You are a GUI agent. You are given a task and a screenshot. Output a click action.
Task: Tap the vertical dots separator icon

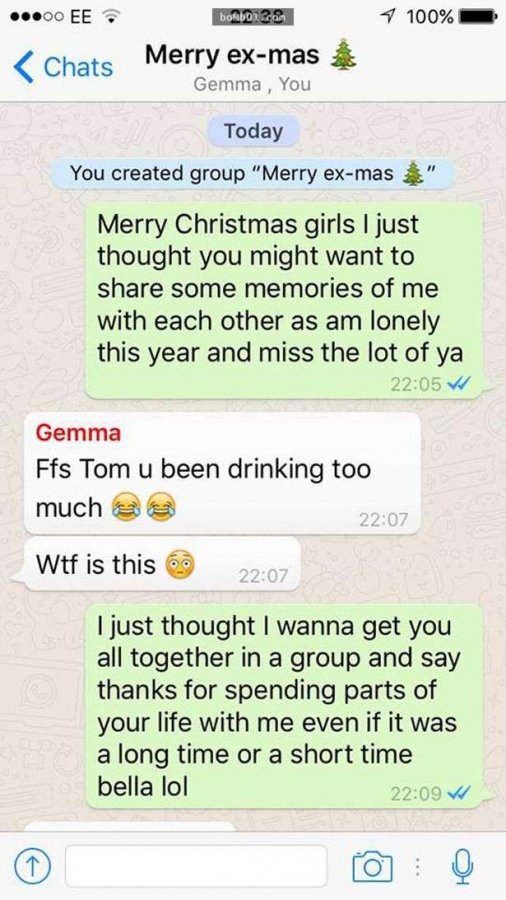(419, 867)
